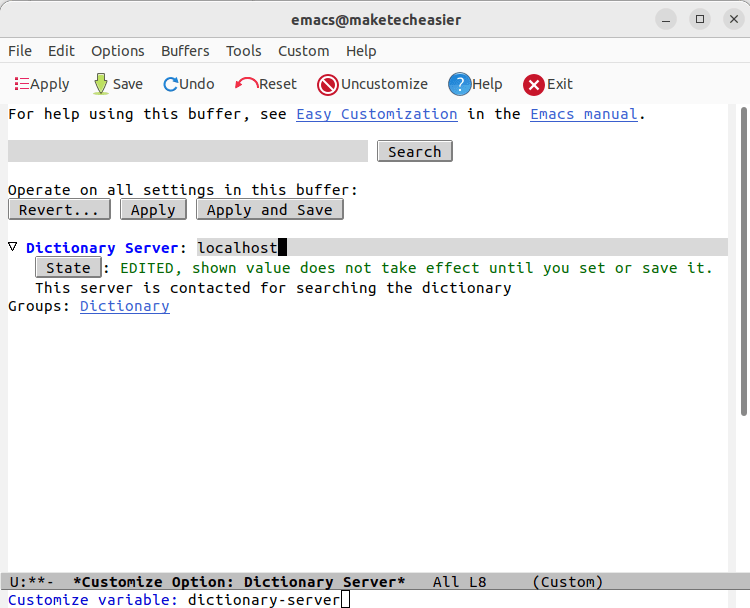Click the Dictionary Server option label
750x608 pixels.
[x=102, y=248]
